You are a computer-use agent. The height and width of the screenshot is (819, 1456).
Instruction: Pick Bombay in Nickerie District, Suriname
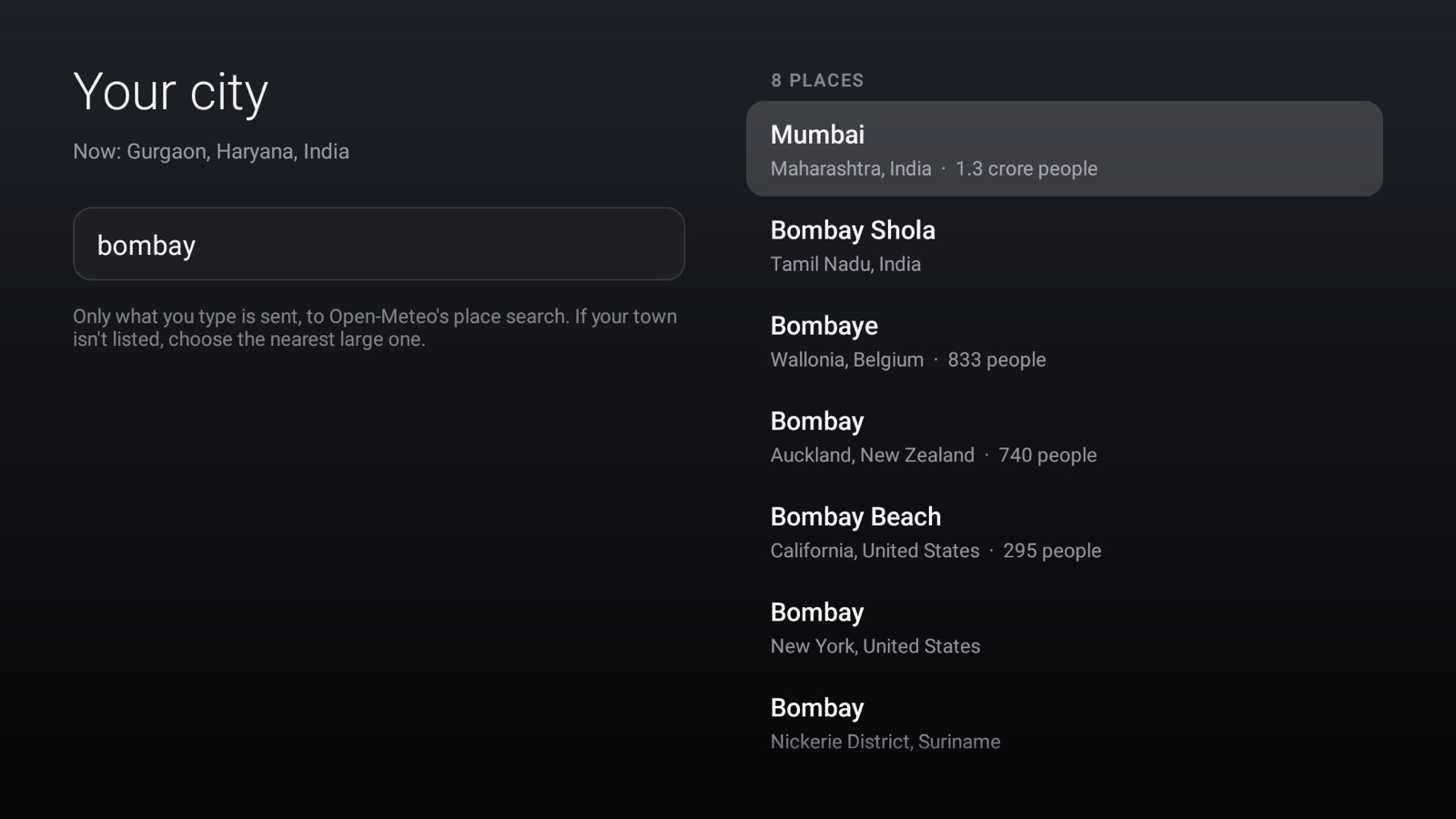(1064, 722)
